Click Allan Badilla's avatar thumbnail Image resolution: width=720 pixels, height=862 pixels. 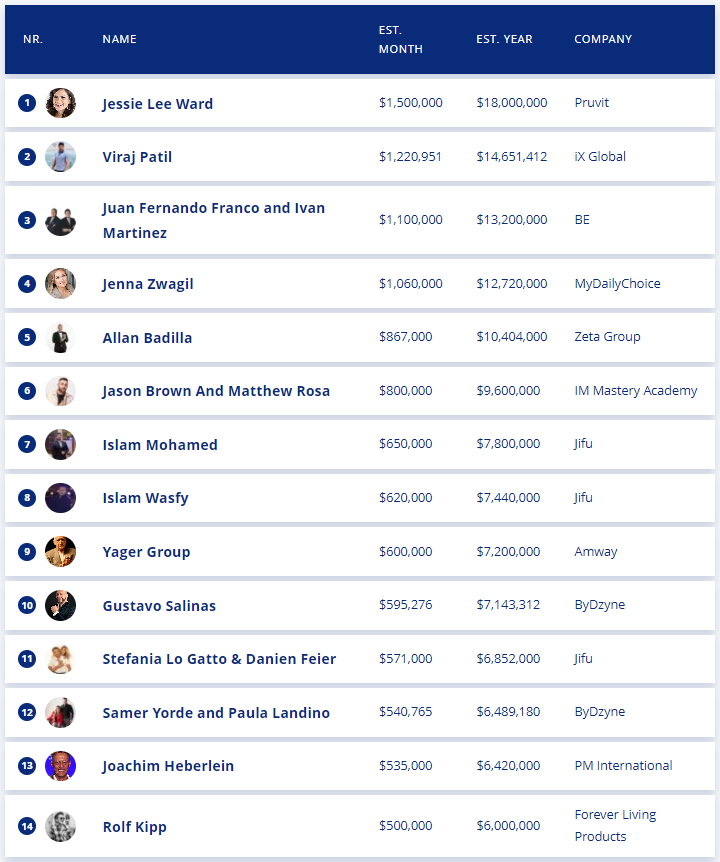click(x=60, y=337)
